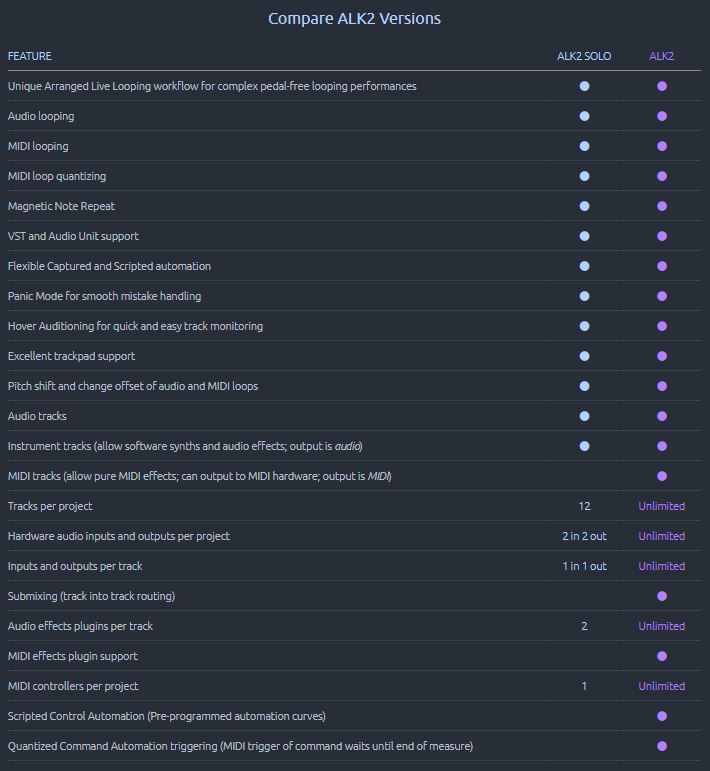710x771 pixels.
Task: Click ALK2 dot for MIDI tracks row
Action: click(662, 476)
